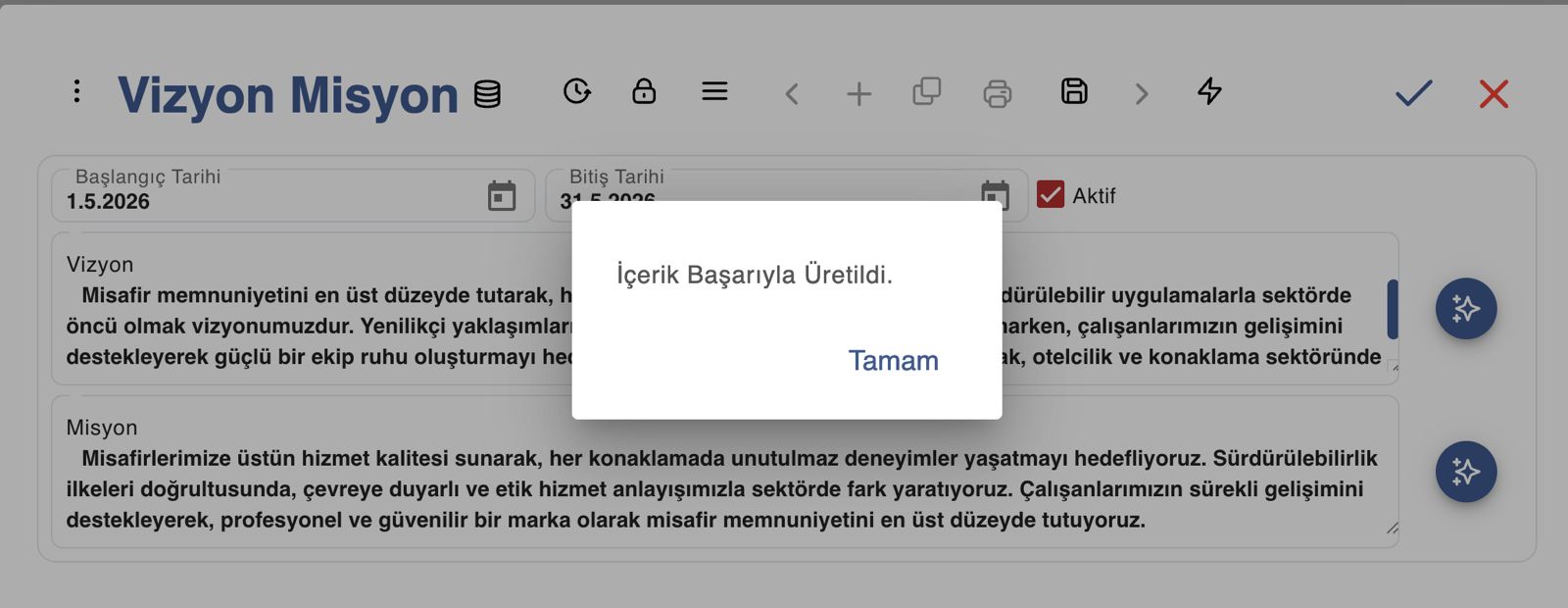Screen dimensions: 1568x608
Task: Click the lock icon in toolbar
Action: click(644, 91)
